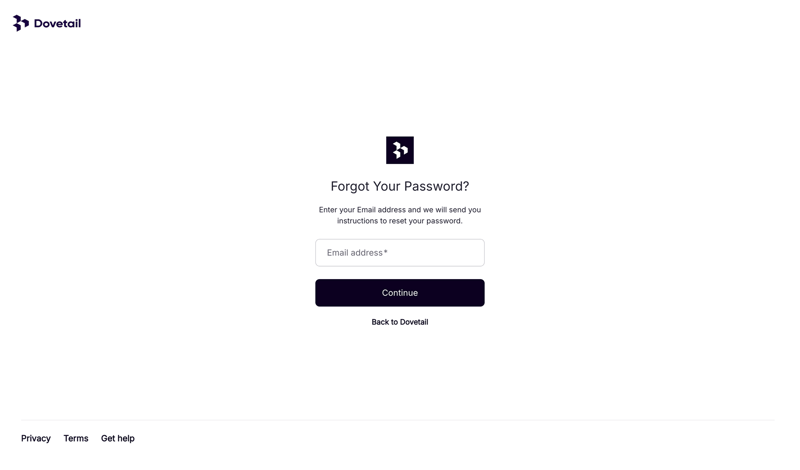
Task: Click the white bird symbol inside square logo
Action: pyautogui.click(x=399, y=150)
